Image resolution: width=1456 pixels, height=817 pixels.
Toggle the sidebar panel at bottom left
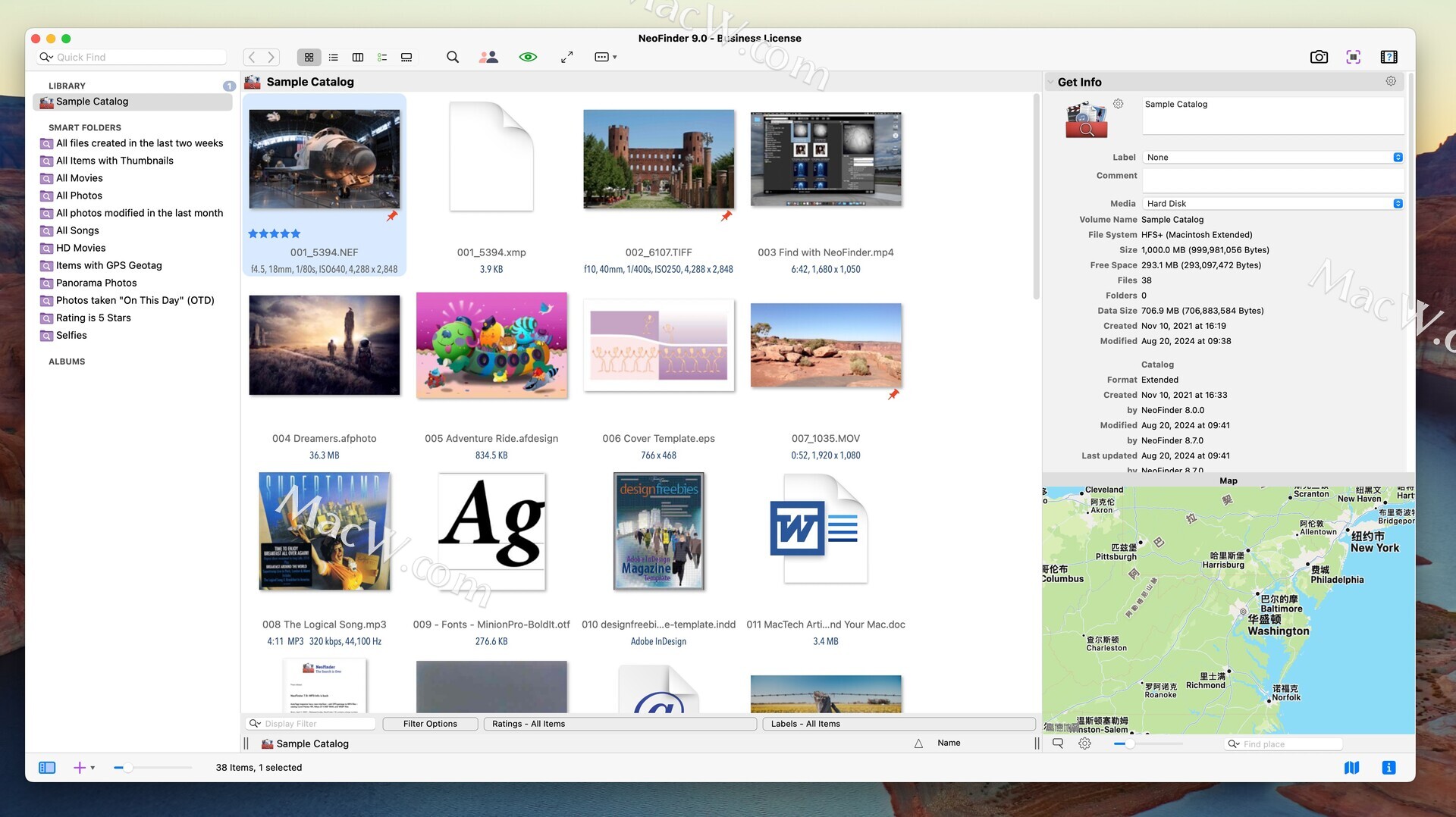click(x=47, y=767)
